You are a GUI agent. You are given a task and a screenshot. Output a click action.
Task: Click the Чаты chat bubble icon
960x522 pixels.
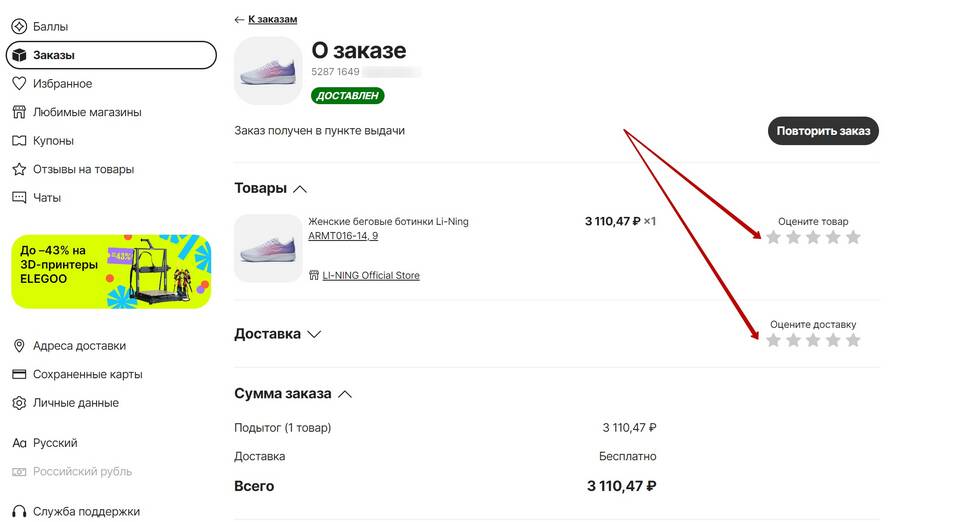[19, 198]
